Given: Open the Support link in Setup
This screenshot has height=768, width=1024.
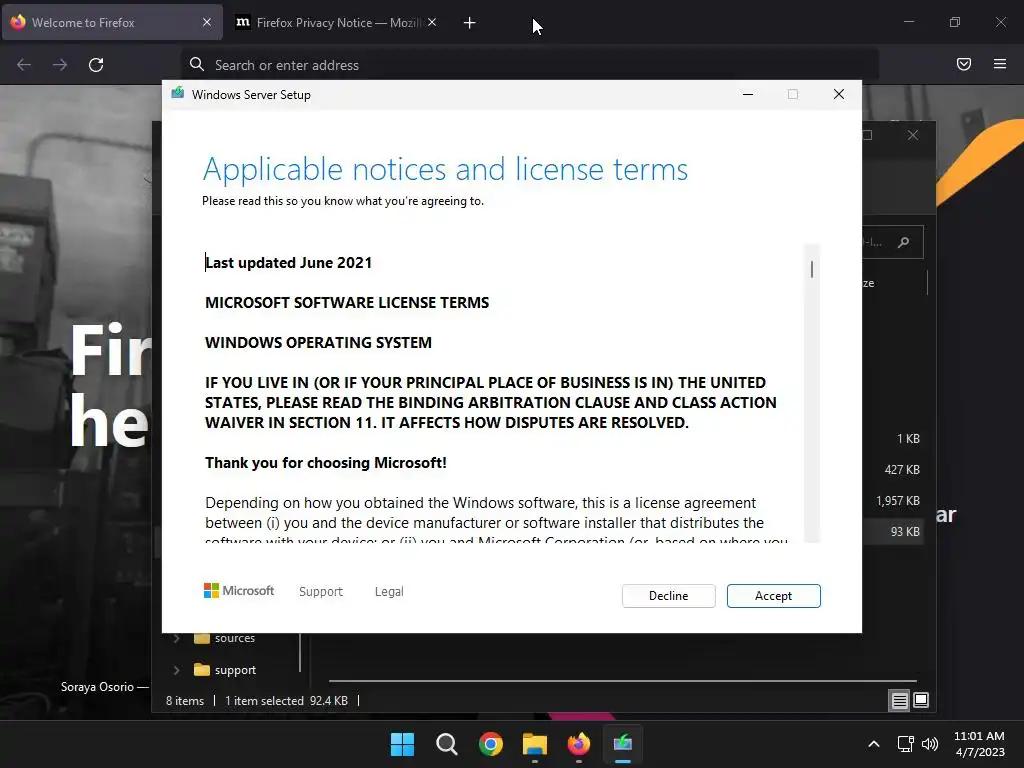Looking at the screenshot, I should pyautogui.click(x=321, y=592).
